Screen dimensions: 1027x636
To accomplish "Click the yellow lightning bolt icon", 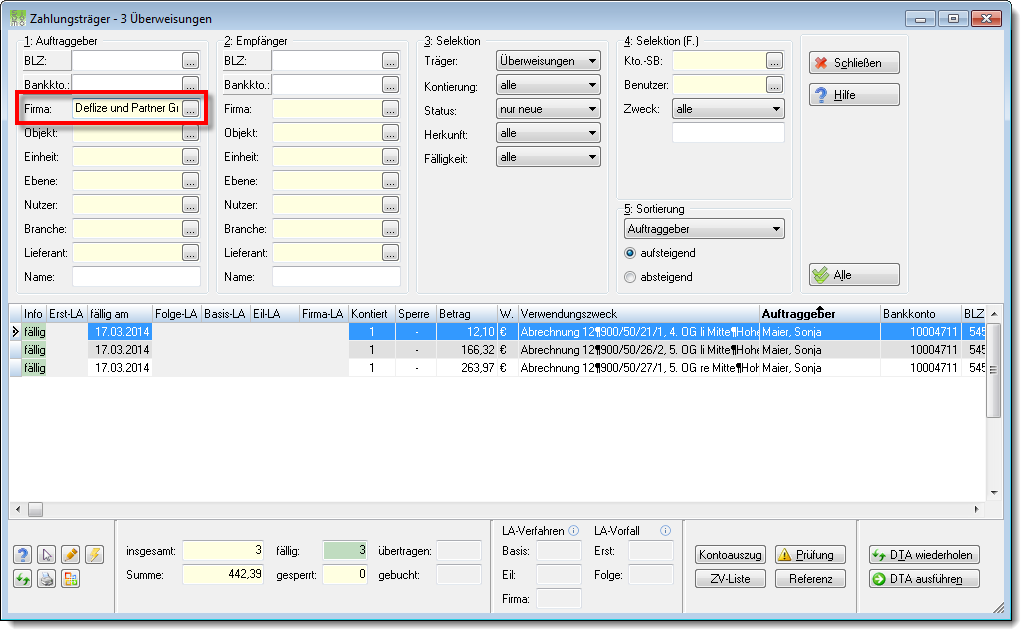I will [94, 555].
